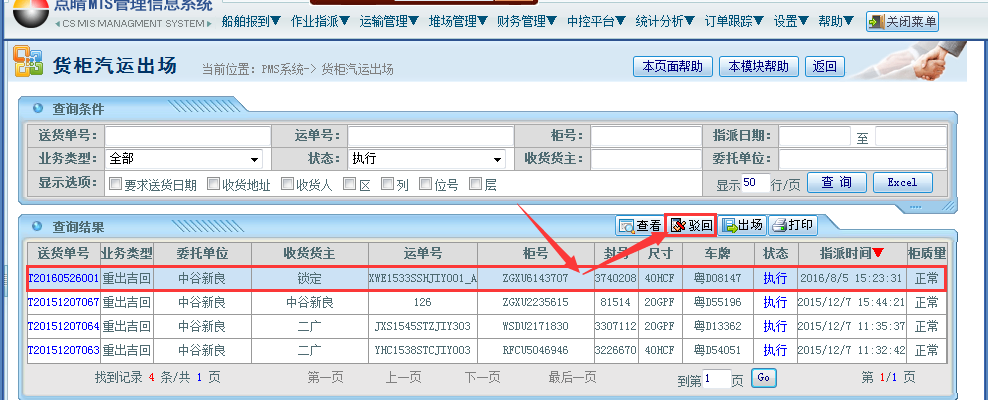Screen dimensions: 988x400
Task: Click the 货柜汽运出场 module icon
Action: [27, 66]
